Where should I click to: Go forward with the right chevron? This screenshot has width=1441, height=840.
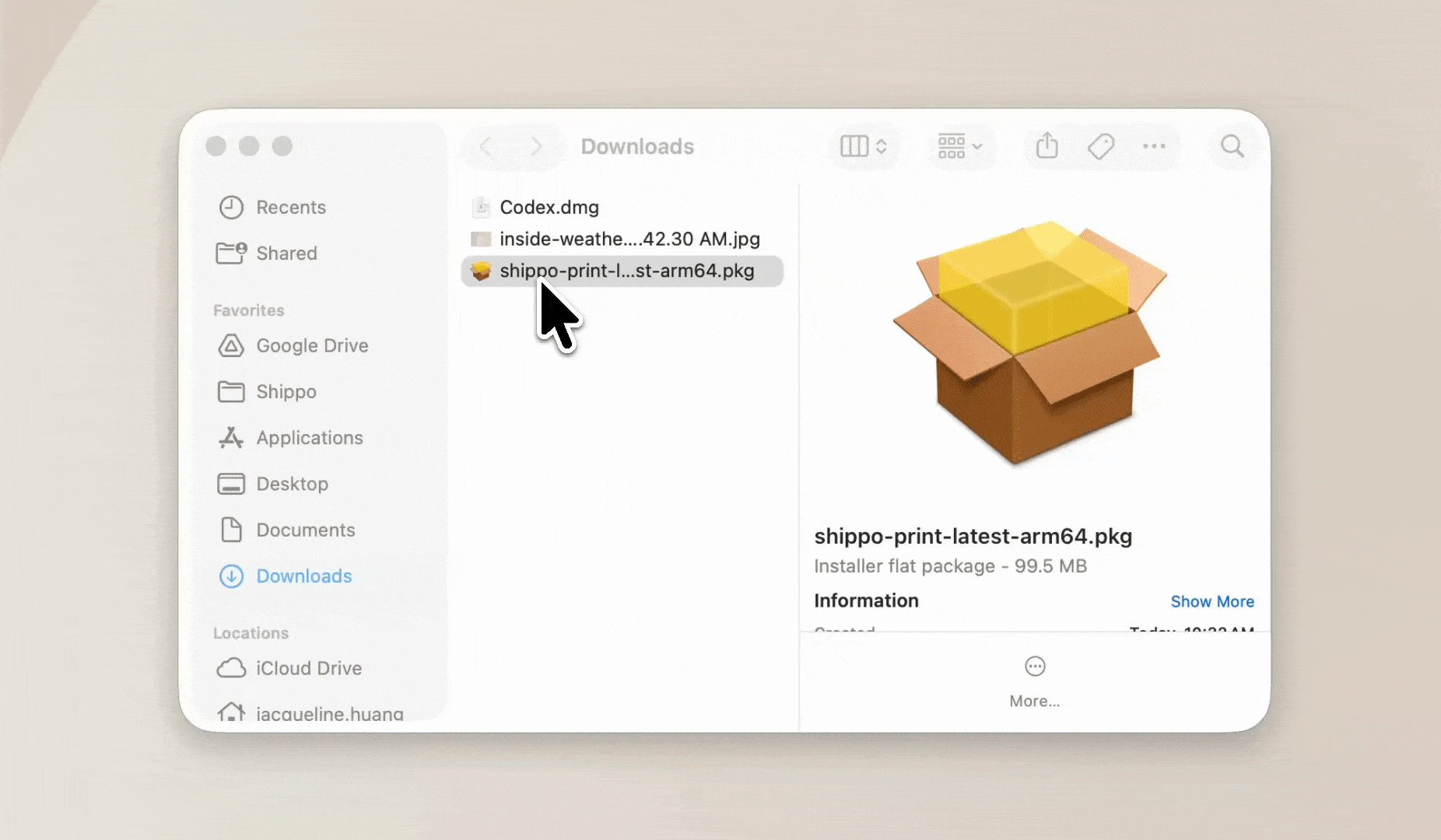pos(536,146)
